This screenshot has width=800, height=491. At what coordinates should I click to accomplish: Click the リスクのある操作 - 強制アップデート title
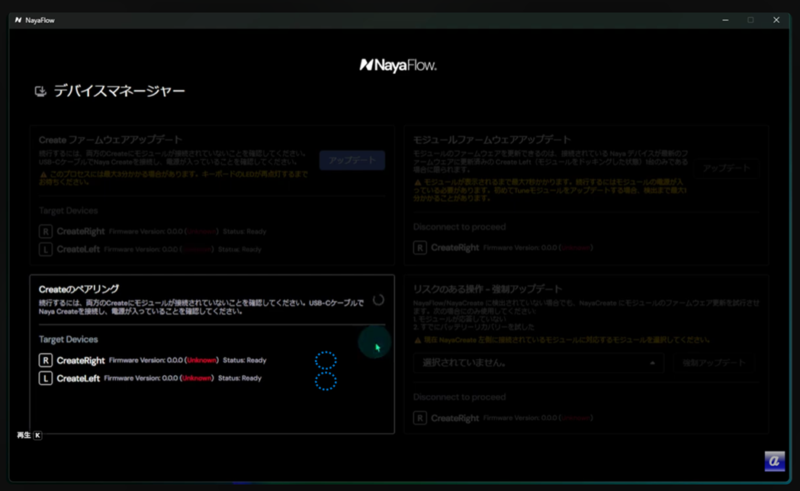[488, 289]
